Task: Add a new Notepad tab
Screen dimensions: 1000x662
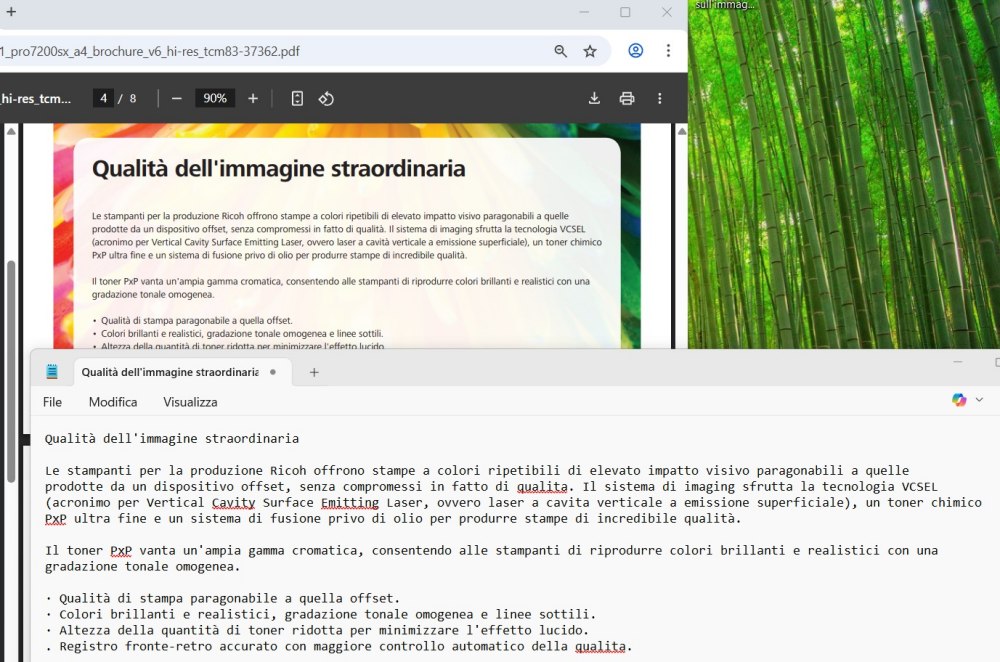Action: 314,372
